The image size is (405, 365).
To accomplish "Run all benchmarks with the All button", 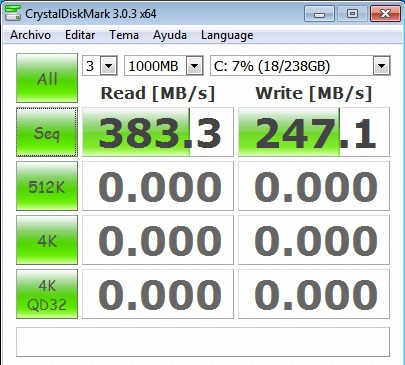I will pyautogui.click(x=47, y=78).
